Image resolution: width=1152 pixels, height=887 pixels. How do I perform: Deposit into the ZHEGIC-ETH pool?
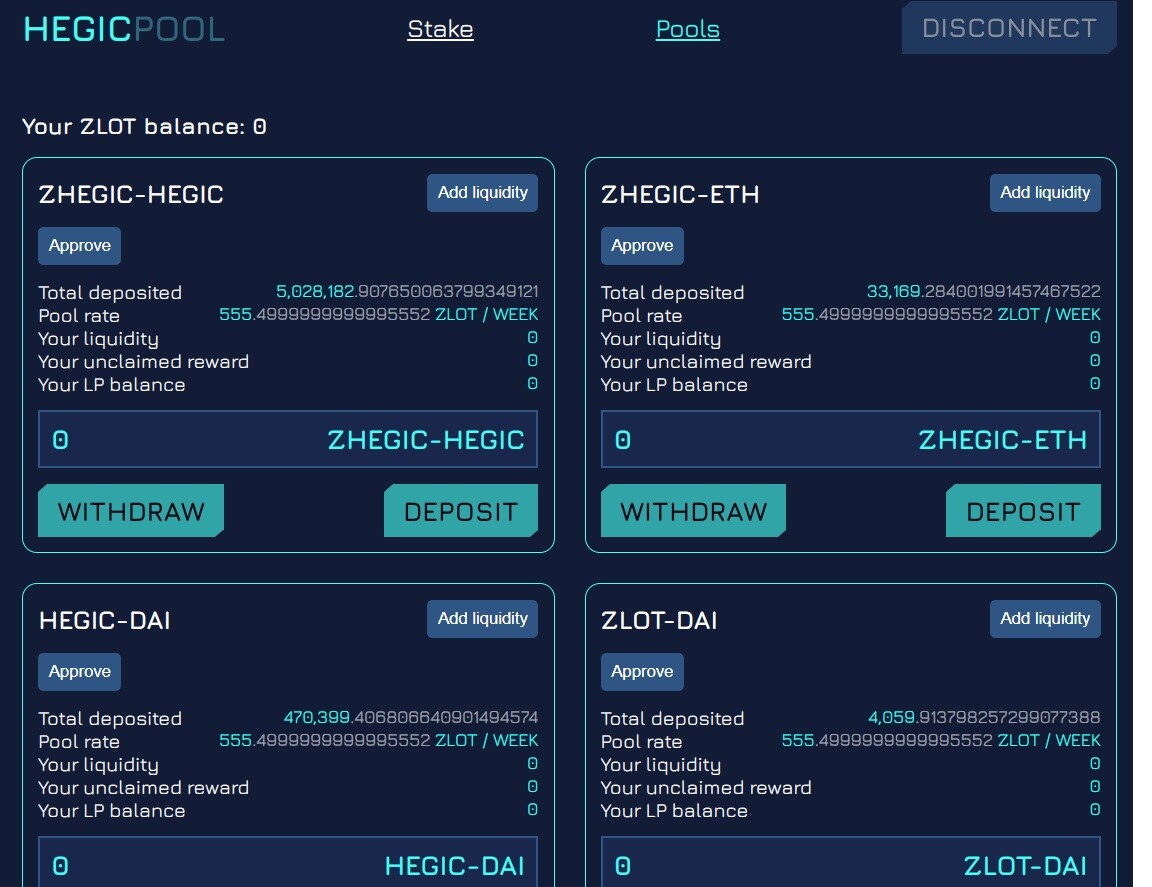coord(1023,511)
